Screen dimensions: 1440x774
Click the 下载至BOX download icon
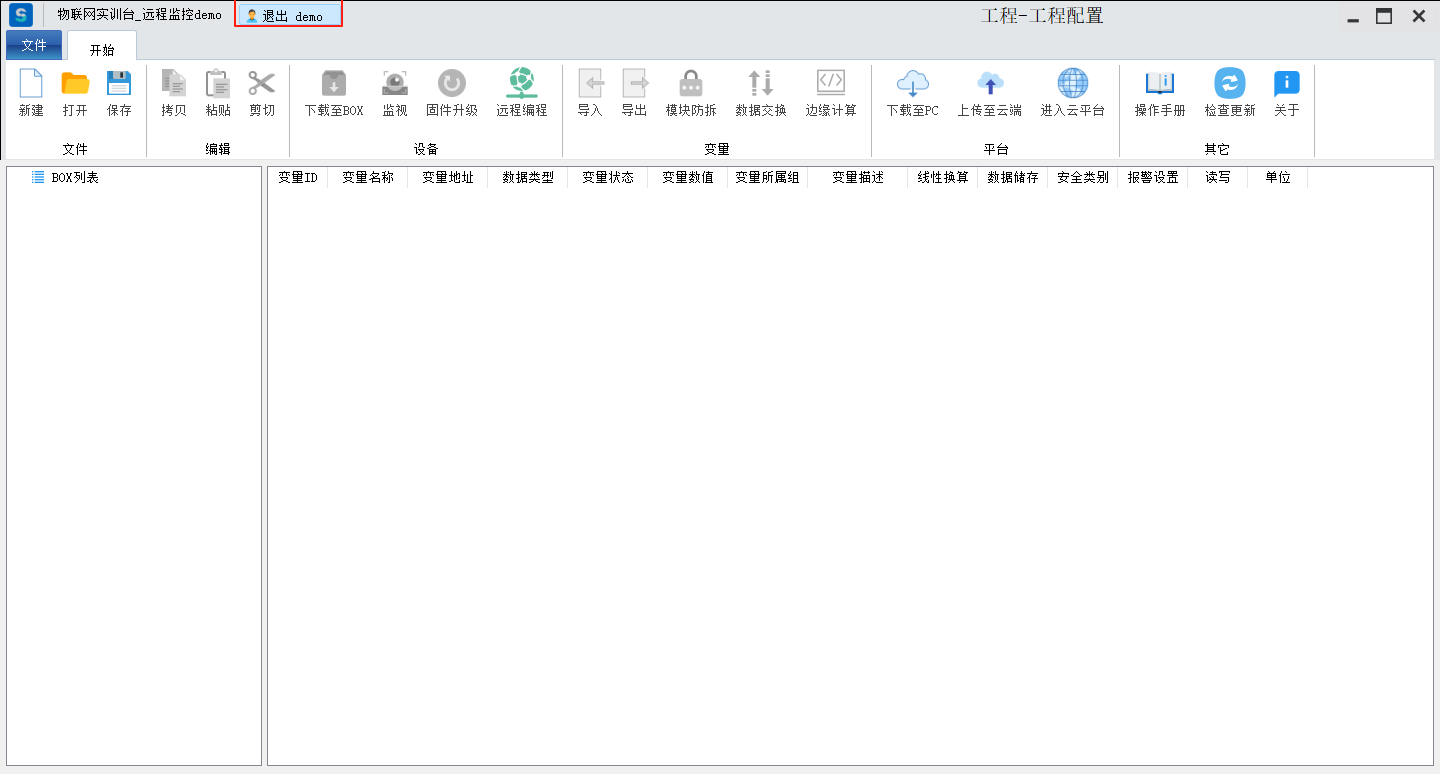click(334, 84)
